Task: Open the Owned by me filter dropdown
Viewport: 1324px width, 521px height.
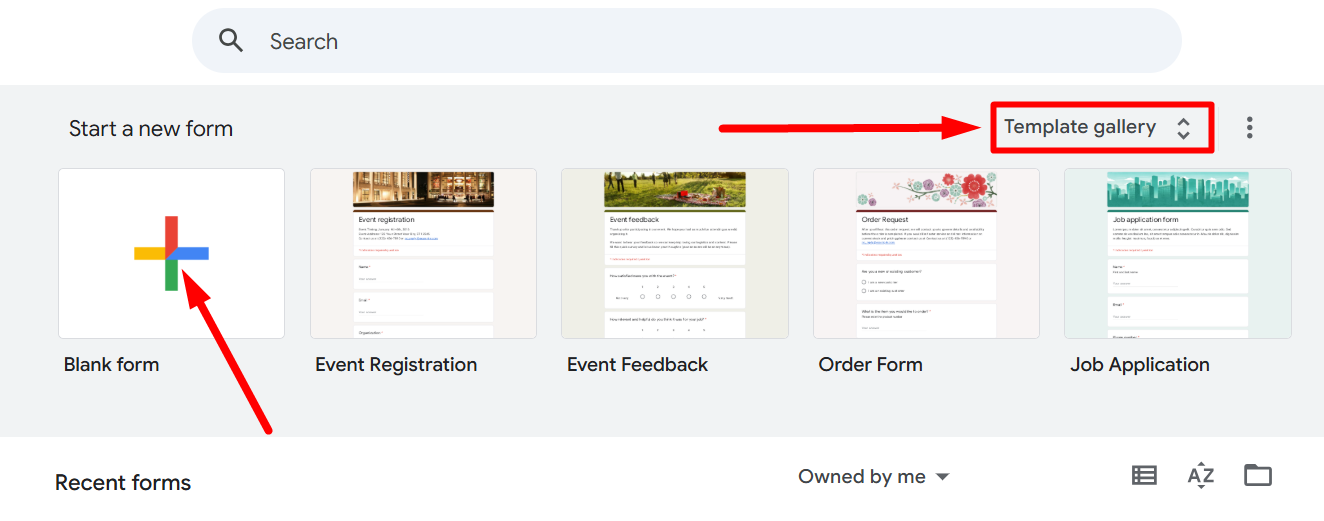Action: click(862, 477)
